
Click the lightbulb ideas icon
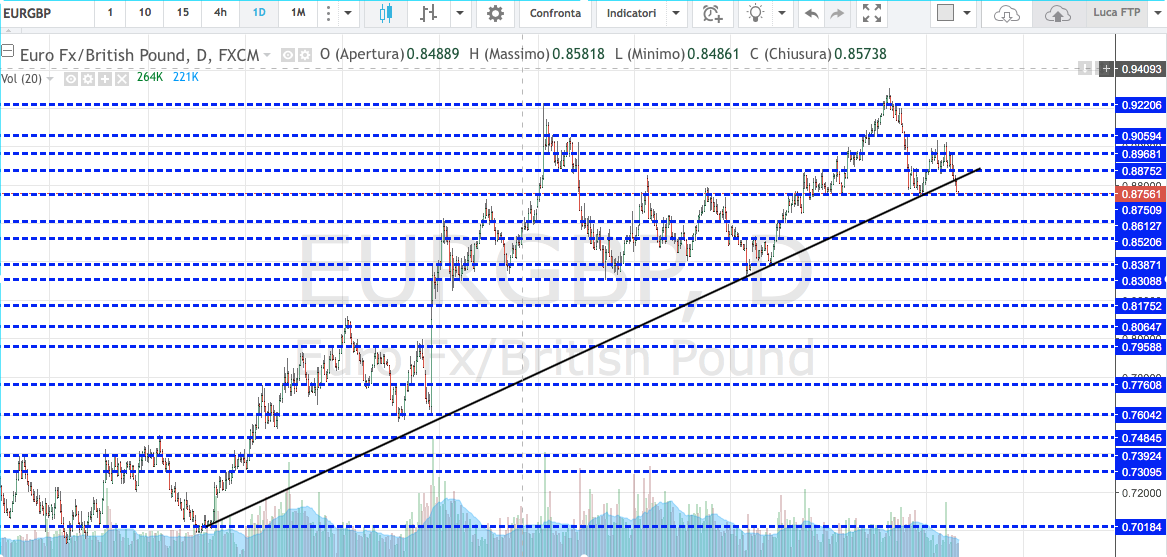(756, 13)
